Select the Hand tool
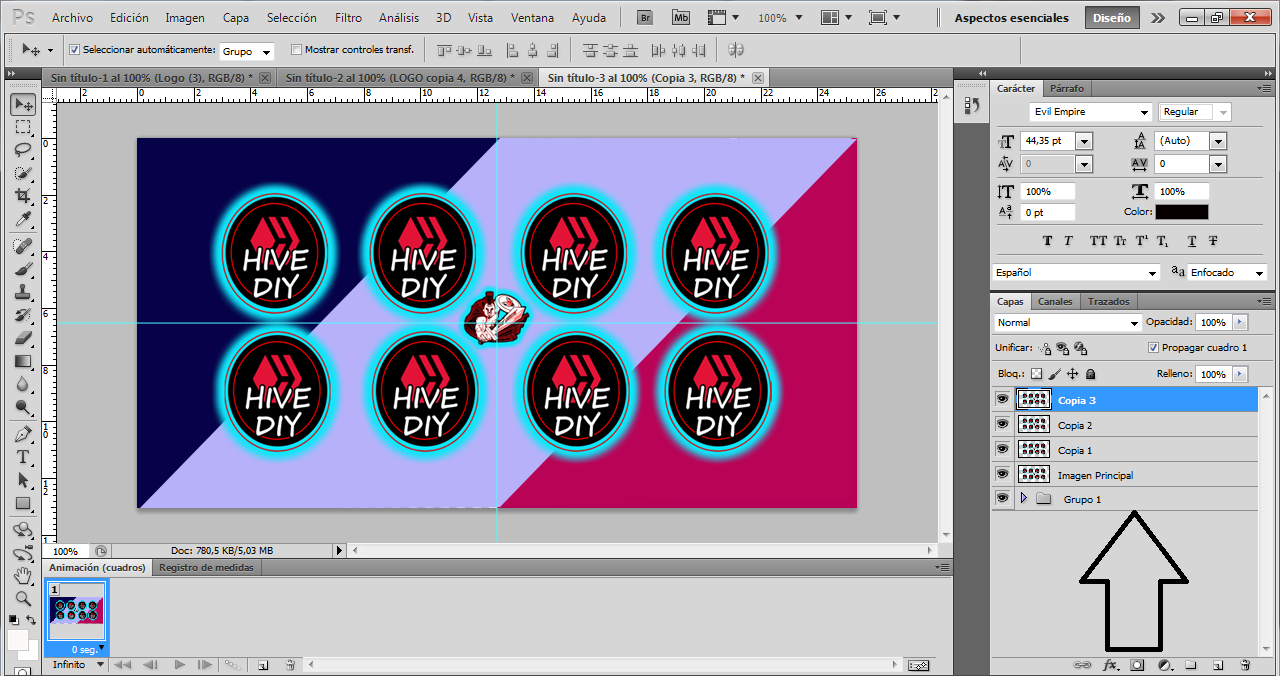This screenshot has width=1280, height=676. click(23, 576)
